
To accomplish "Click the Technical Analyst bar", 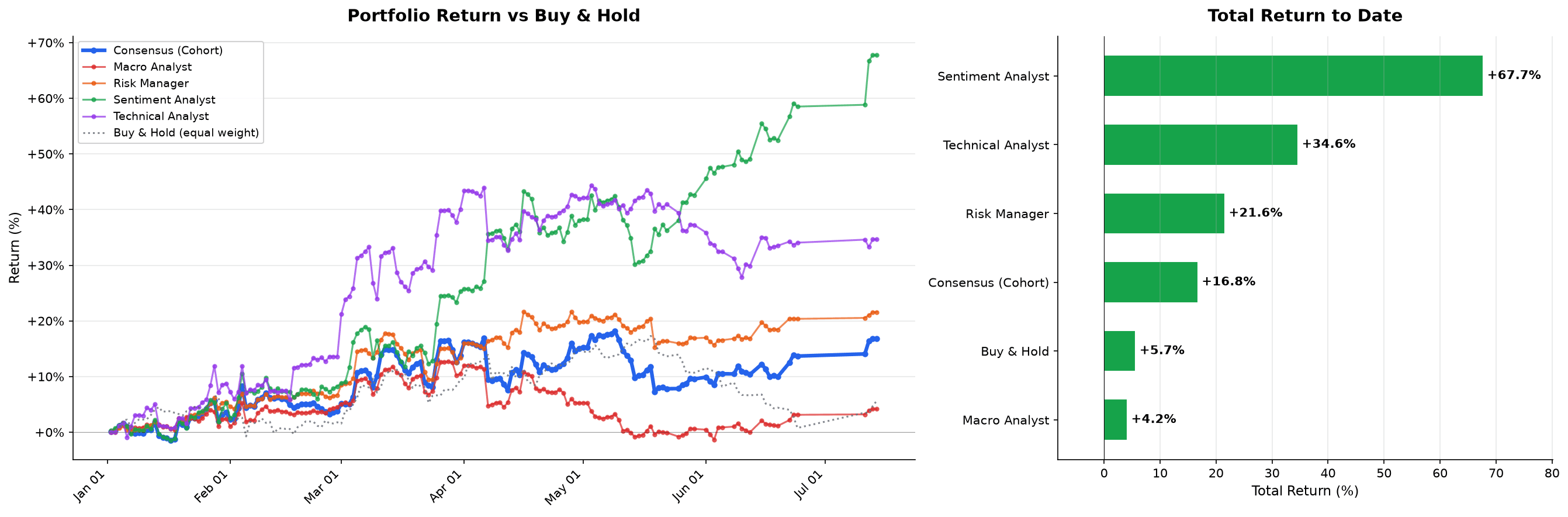I will pyautogui.click(x=1200, y=145).
